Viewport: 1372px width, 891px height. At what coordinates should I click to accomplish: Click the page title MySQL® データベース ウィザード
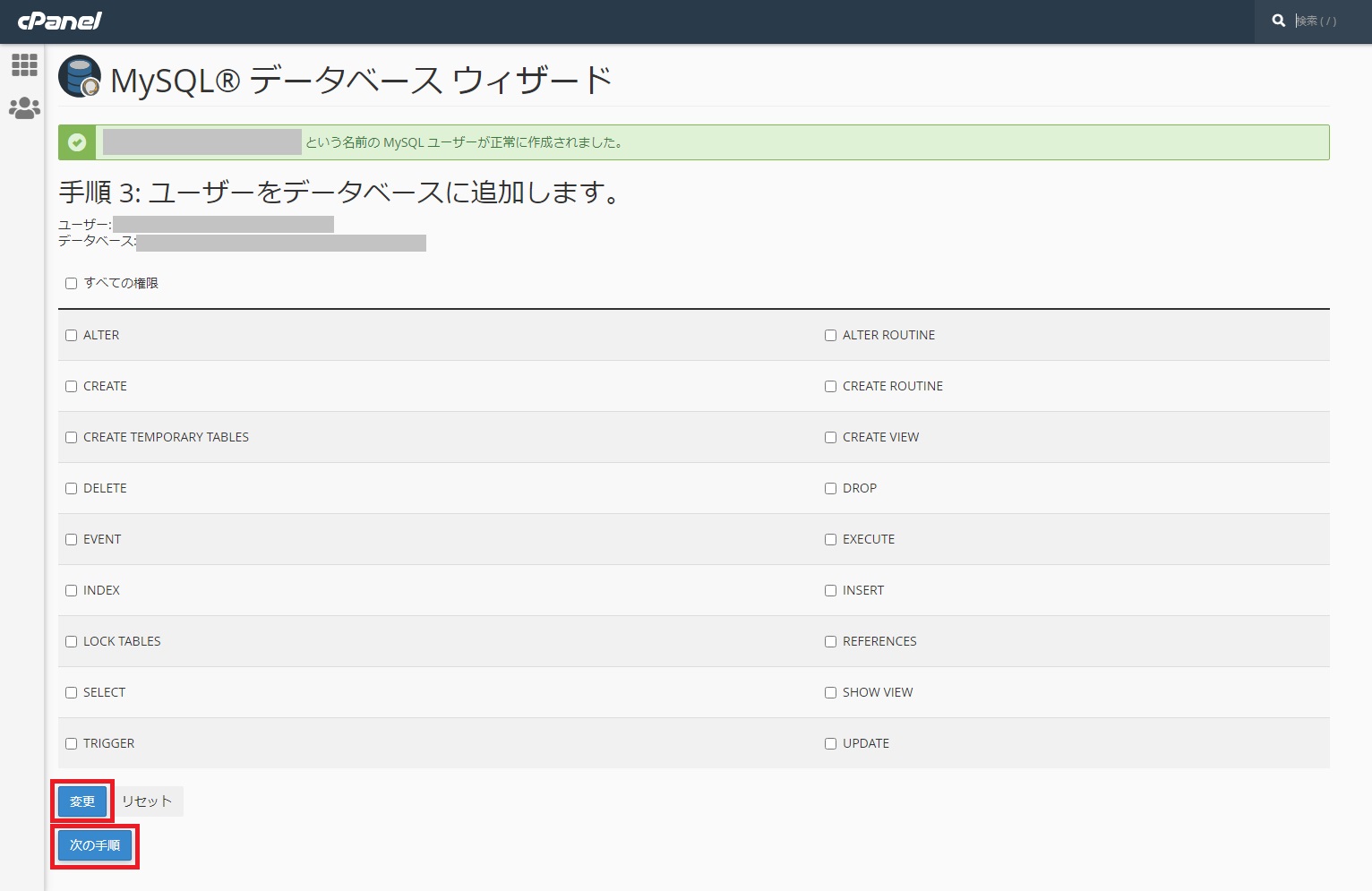[x=361, y=81]
